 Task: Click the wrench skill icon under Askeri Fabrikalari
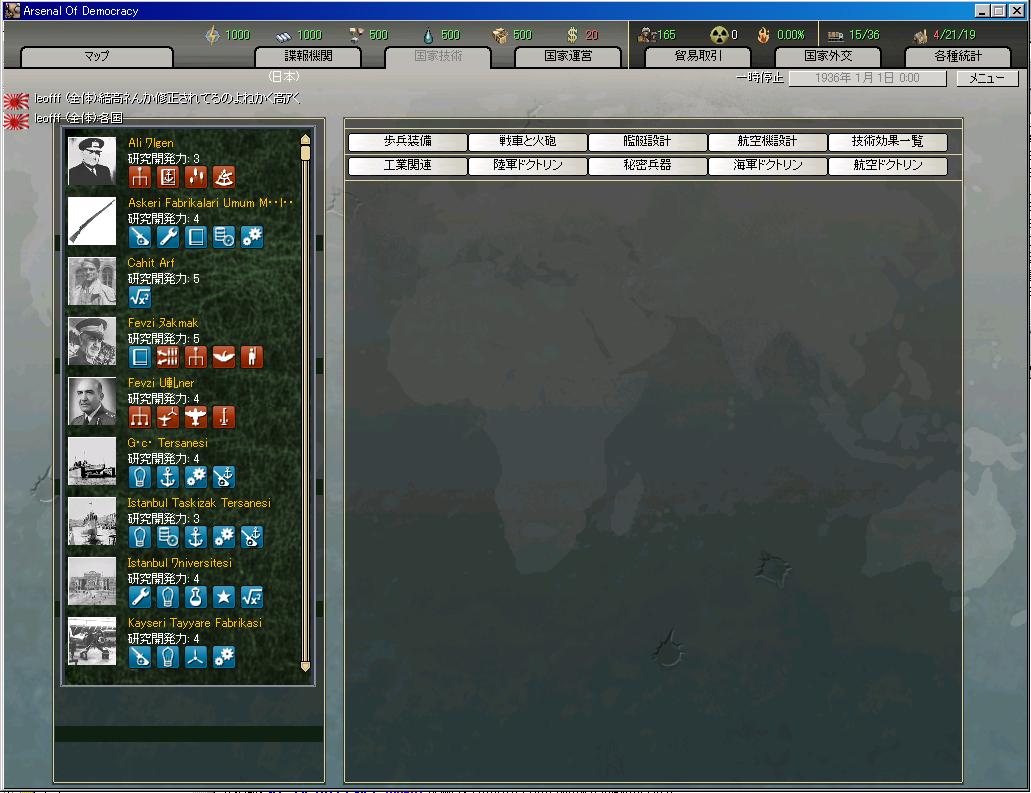[168, 236]
